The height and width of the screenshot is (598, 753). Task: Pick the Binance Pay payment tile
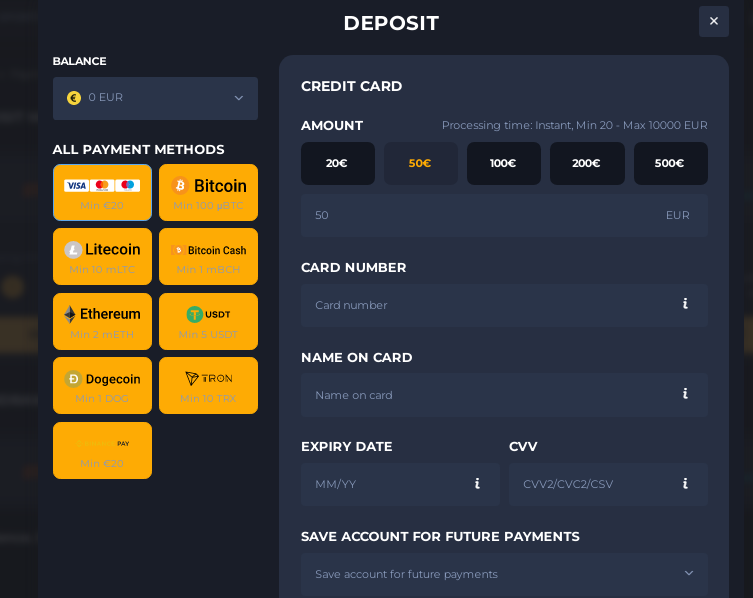tap(102, 450)
